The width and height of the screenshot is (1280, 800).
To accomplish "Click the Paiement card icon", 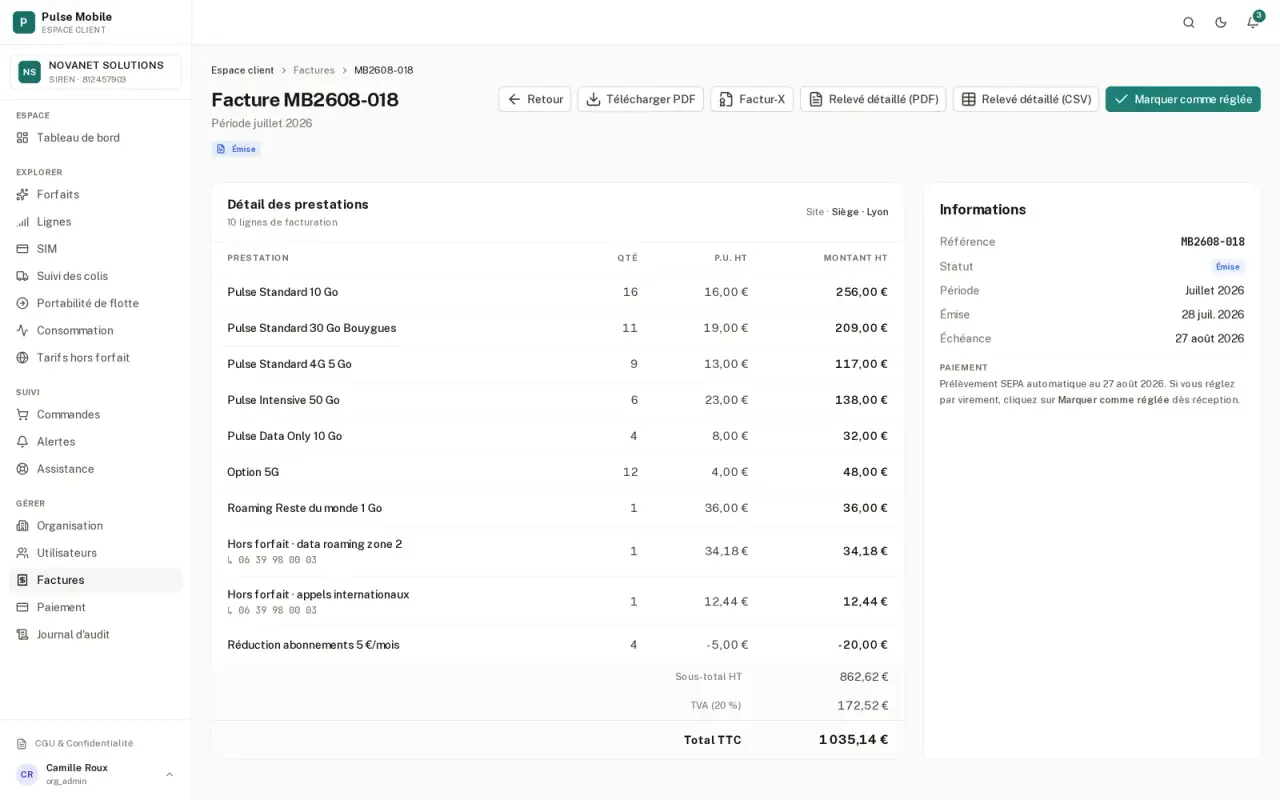I will (x=23, y=607).
